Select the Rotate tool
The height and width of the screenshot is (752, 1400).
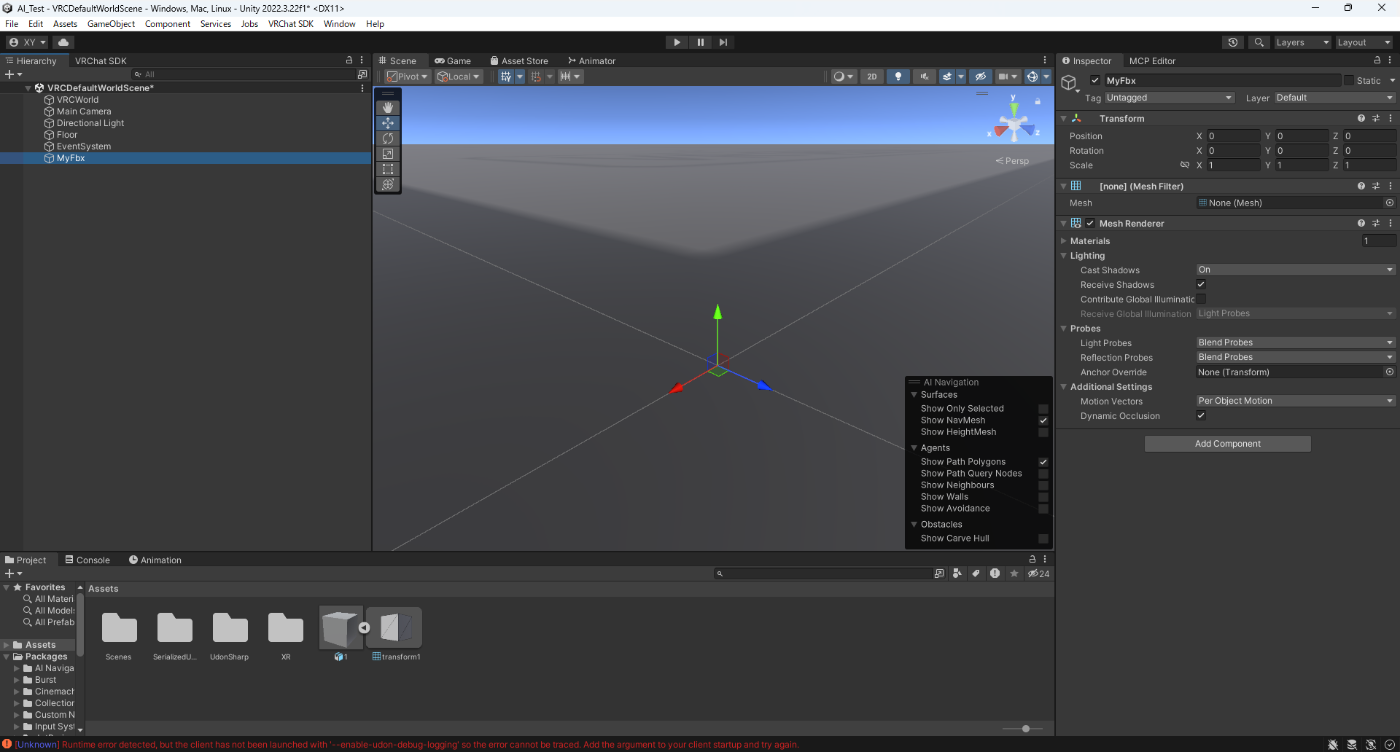pyautogui.click(x=388, y=138)
